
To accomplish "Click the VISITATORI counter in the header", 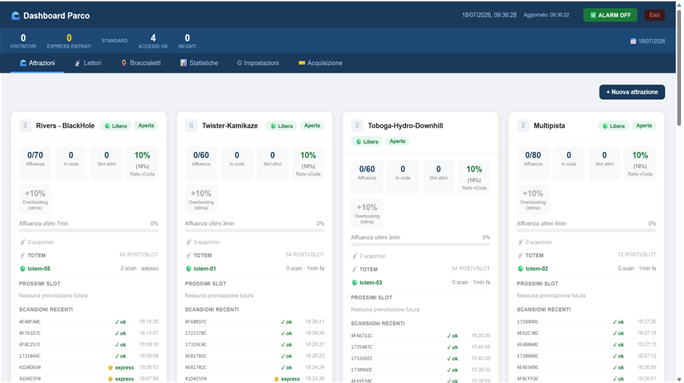I will tap(23, 41).
